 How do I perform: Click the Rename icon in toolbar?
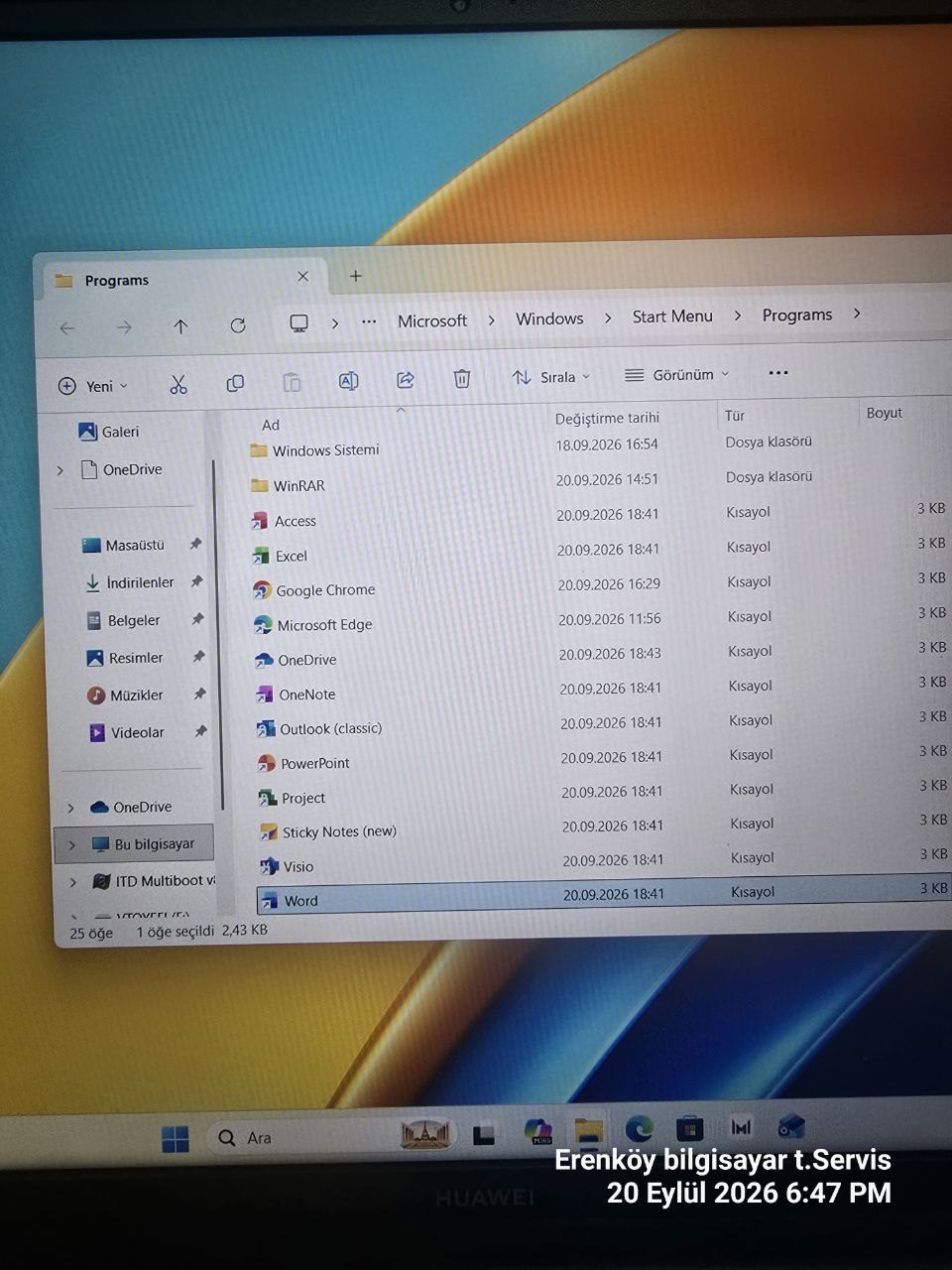(348, 381)
